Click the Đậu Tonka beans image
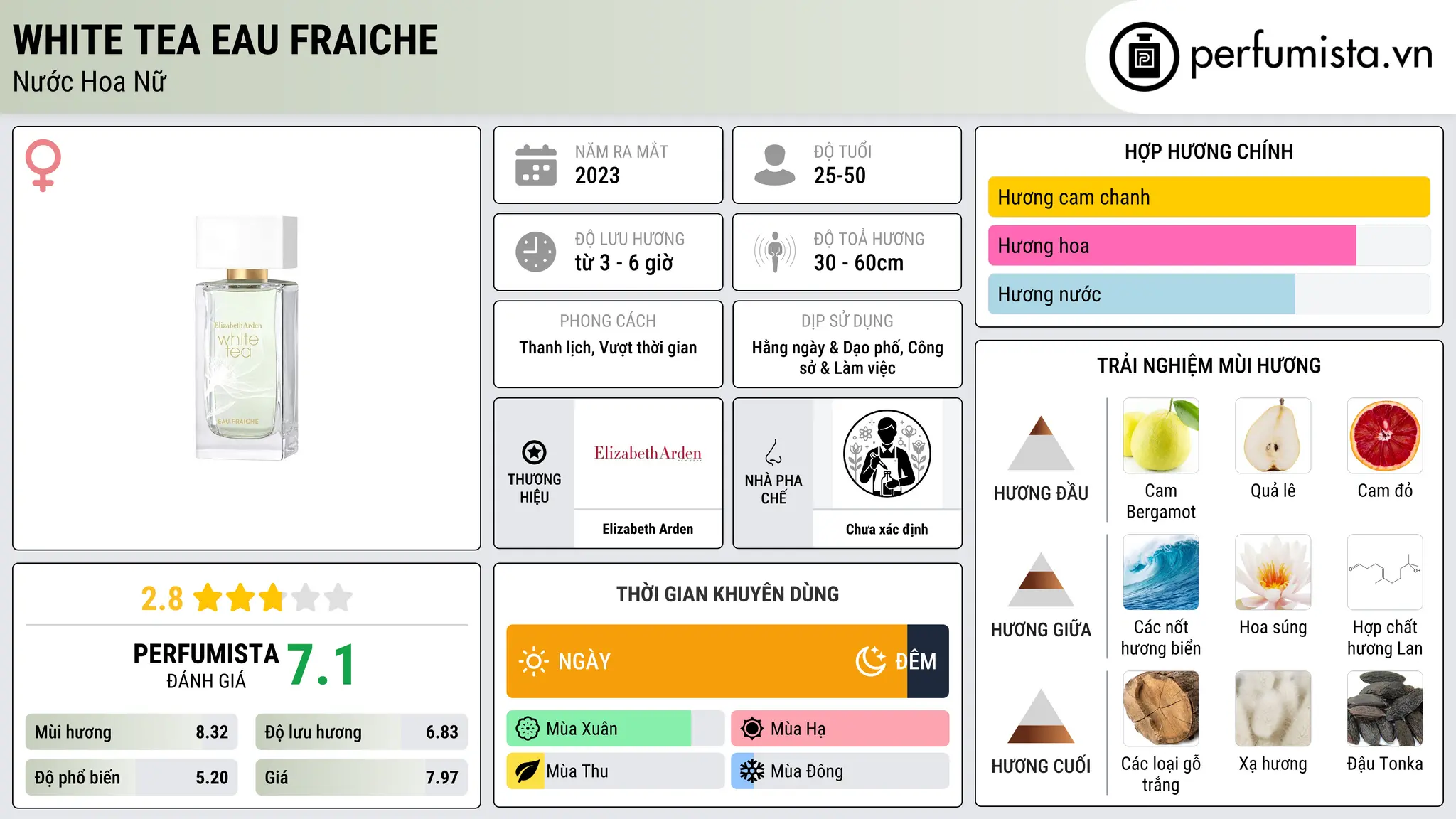1456x819 pixels. (1385, 709)
